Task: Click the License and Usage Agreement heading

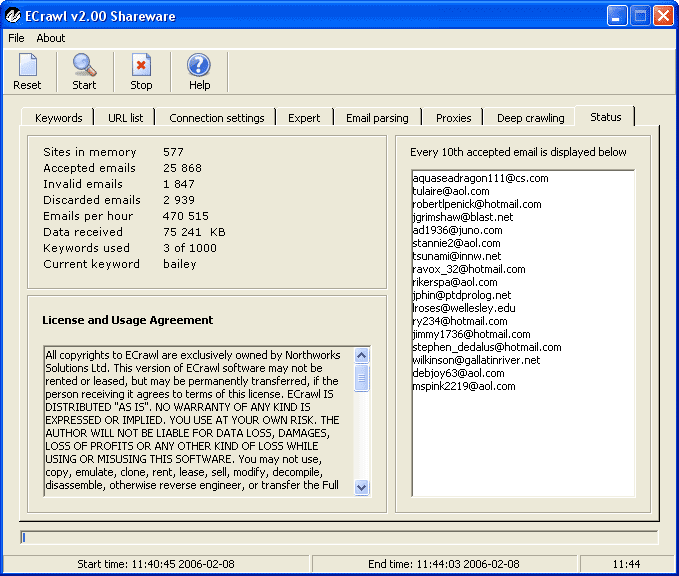Action: (x=127, y=320)
